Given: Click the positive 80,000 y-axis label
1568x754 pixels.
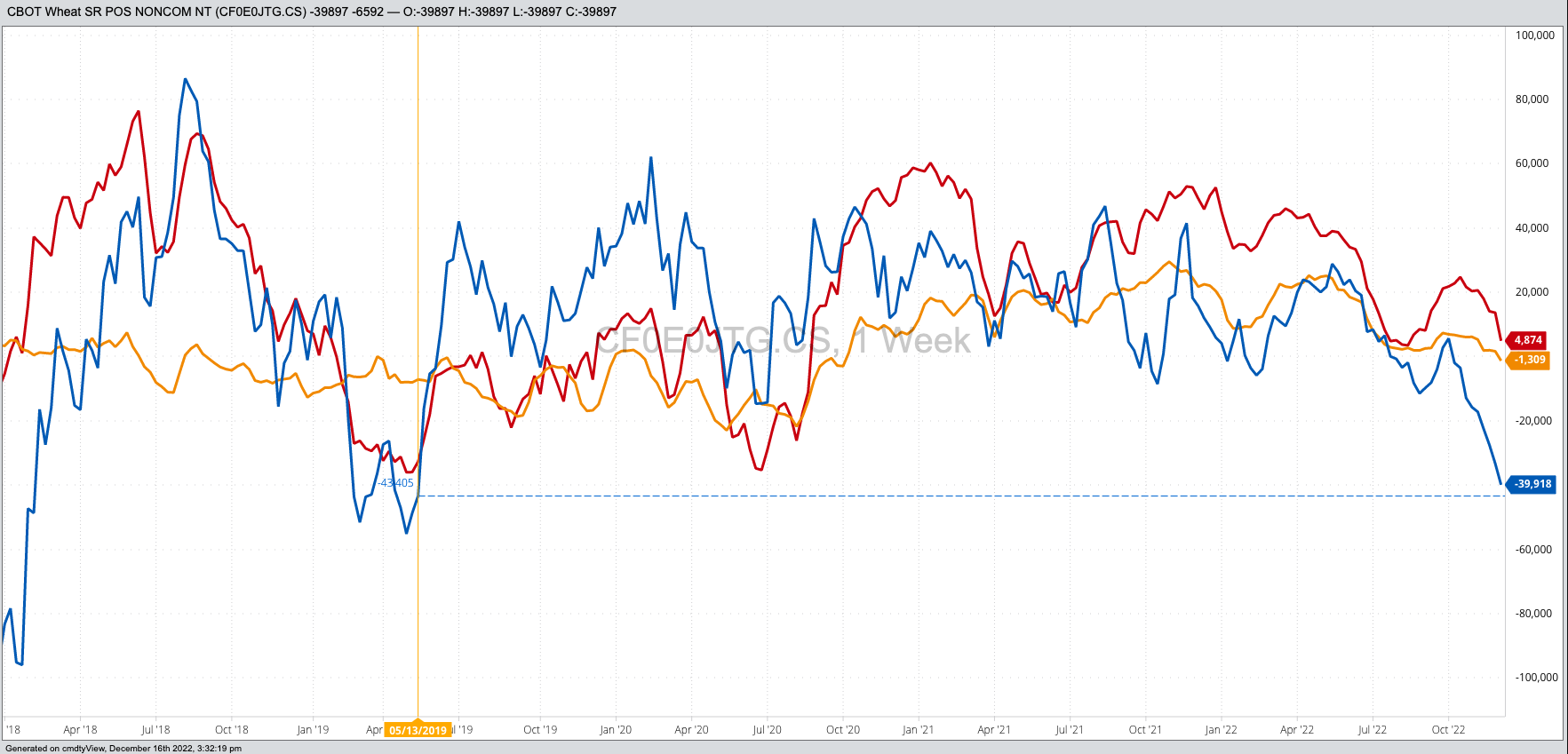Looking at the screenshot, I should (1532, 99).
